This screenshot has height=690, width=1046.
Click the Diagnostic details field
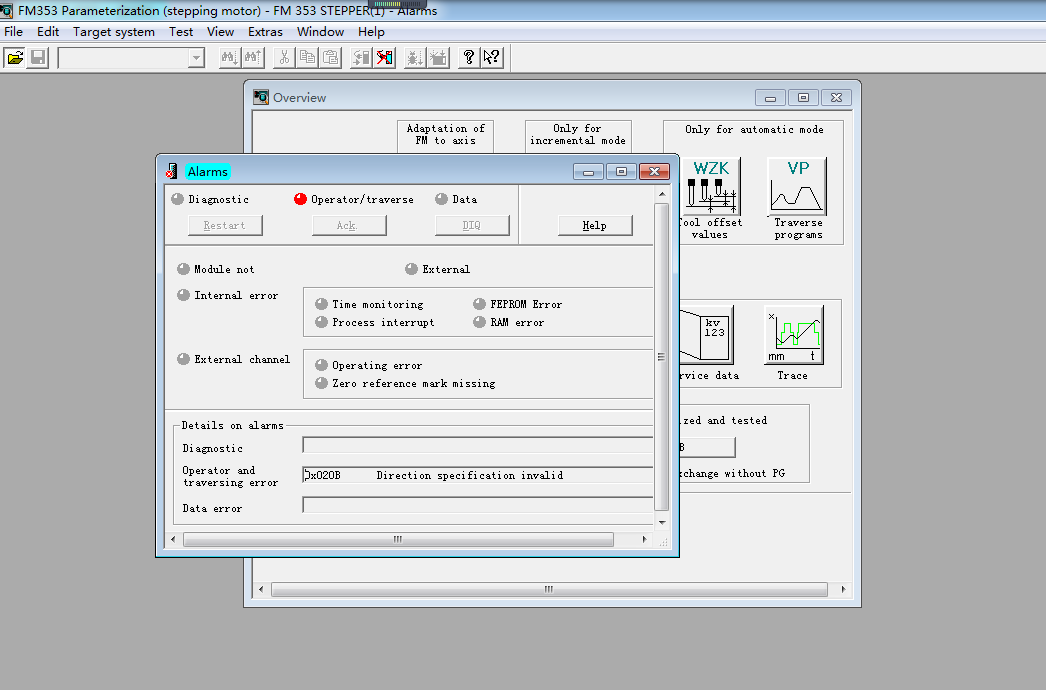478,445
